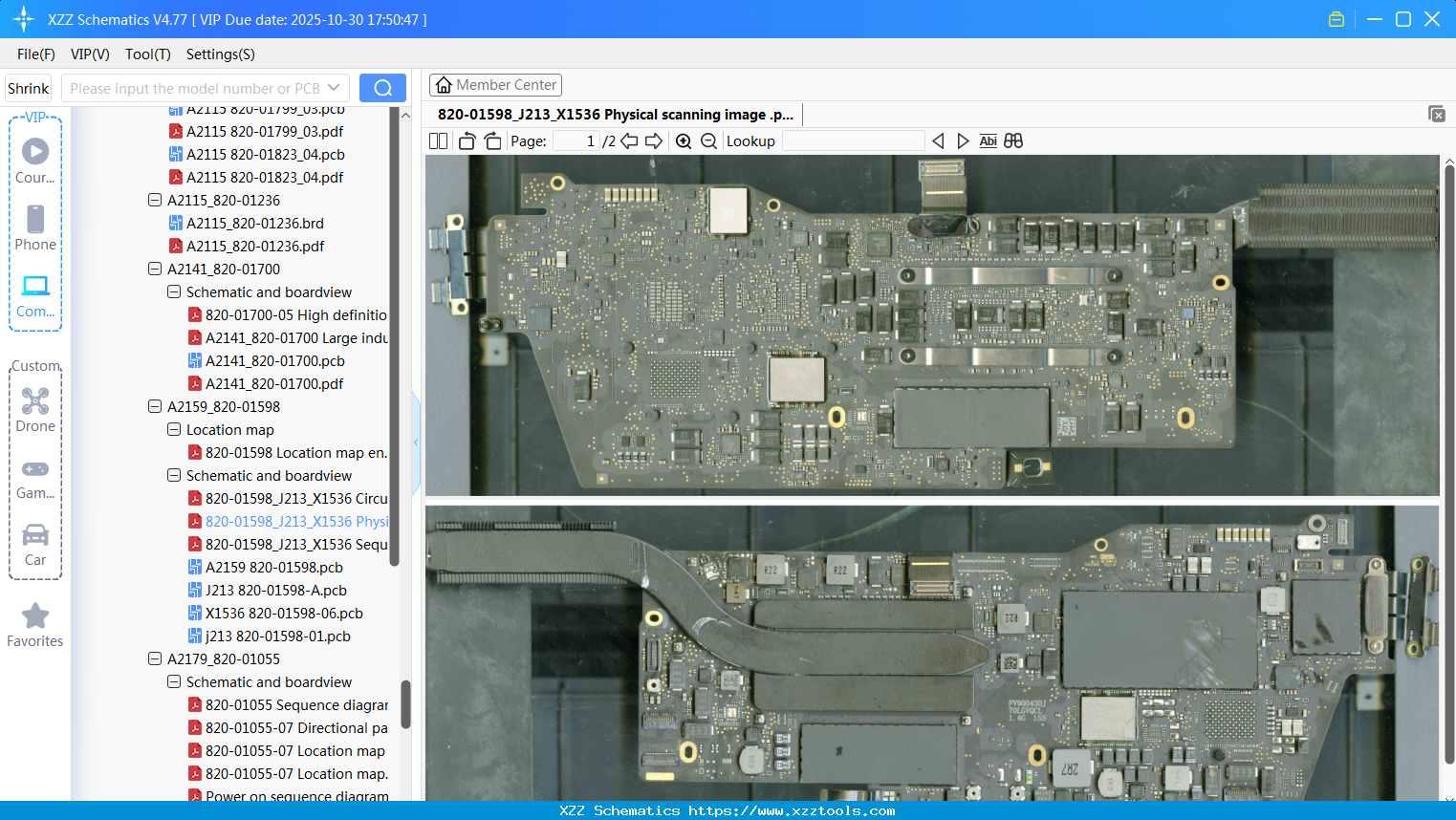Click the zoom out magnifier icon
The height and width of the screenshot is (820, 1456).
[x=708, y=141]
